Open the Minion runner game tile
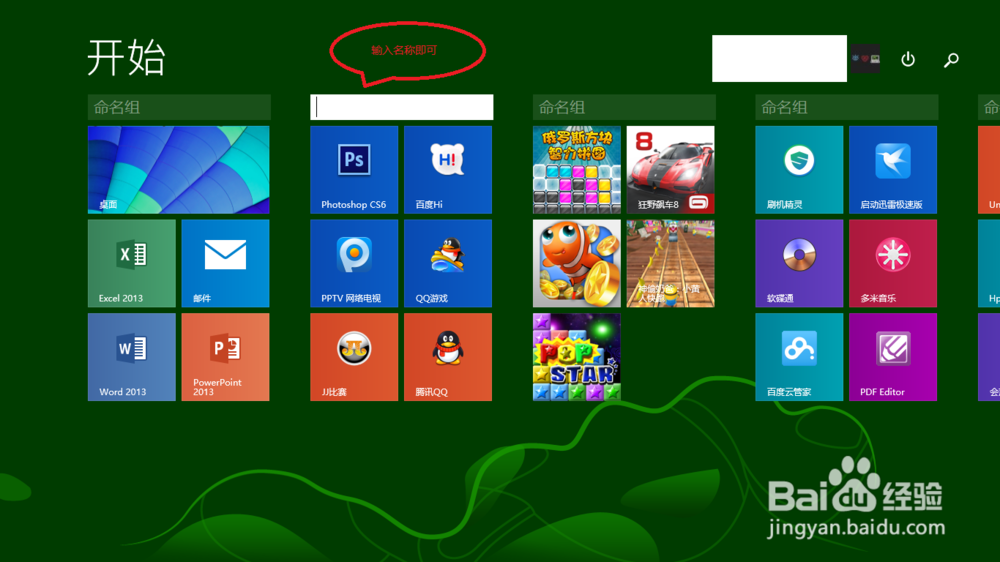This screenshot has height=562, width=1000. tap(671, 263)
